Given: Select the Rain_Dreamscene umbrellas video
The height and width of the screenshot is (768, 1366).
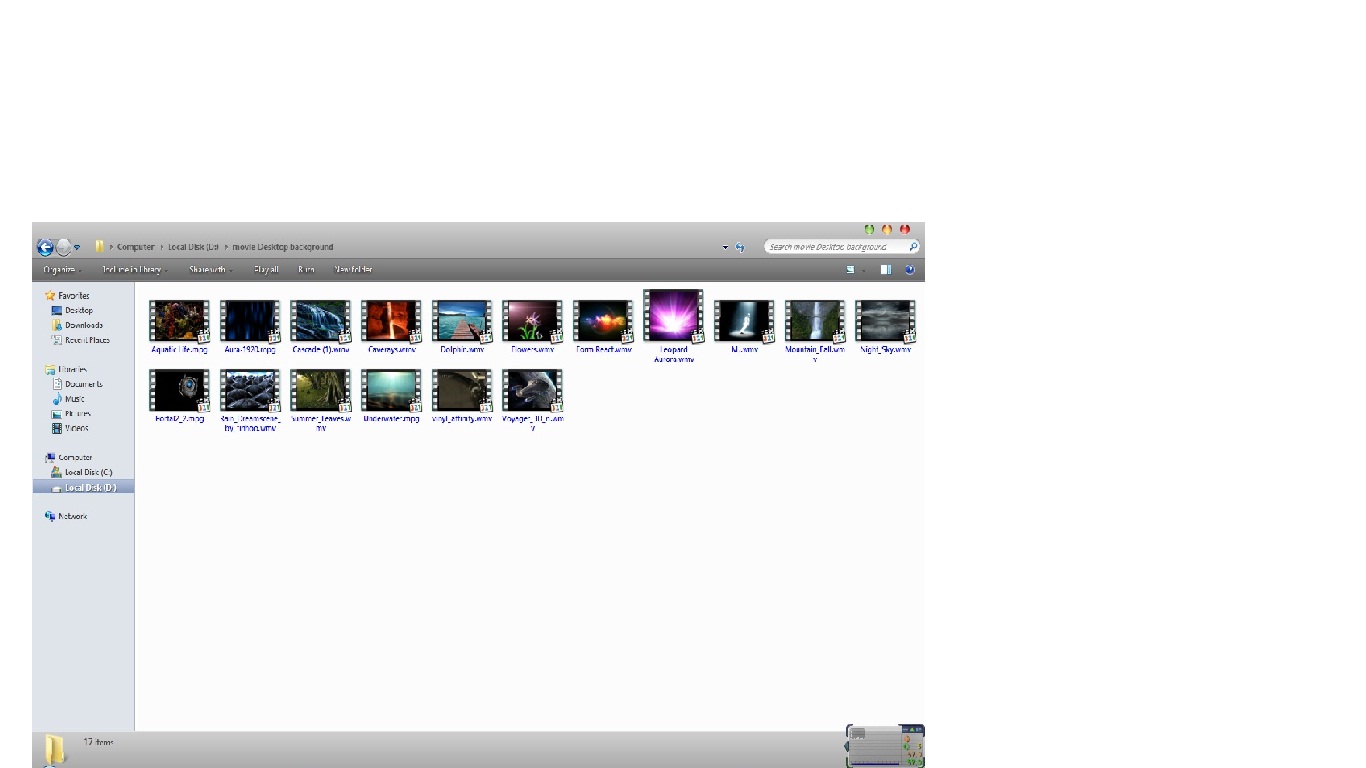Looking at the screenshot, I should pyautogui.click(x=250, y=400).
